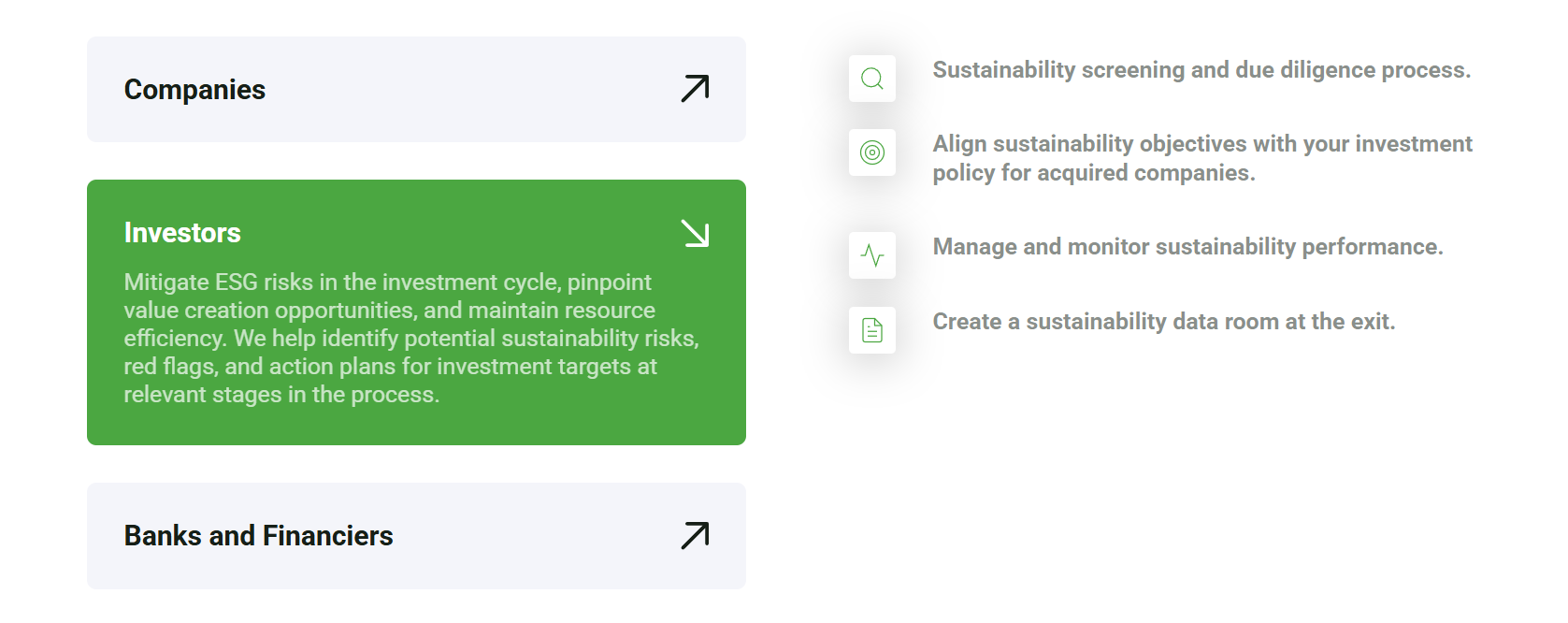Click the arrow icon on Banks and Financiers
1568x623 pixels.
(695, 536)
